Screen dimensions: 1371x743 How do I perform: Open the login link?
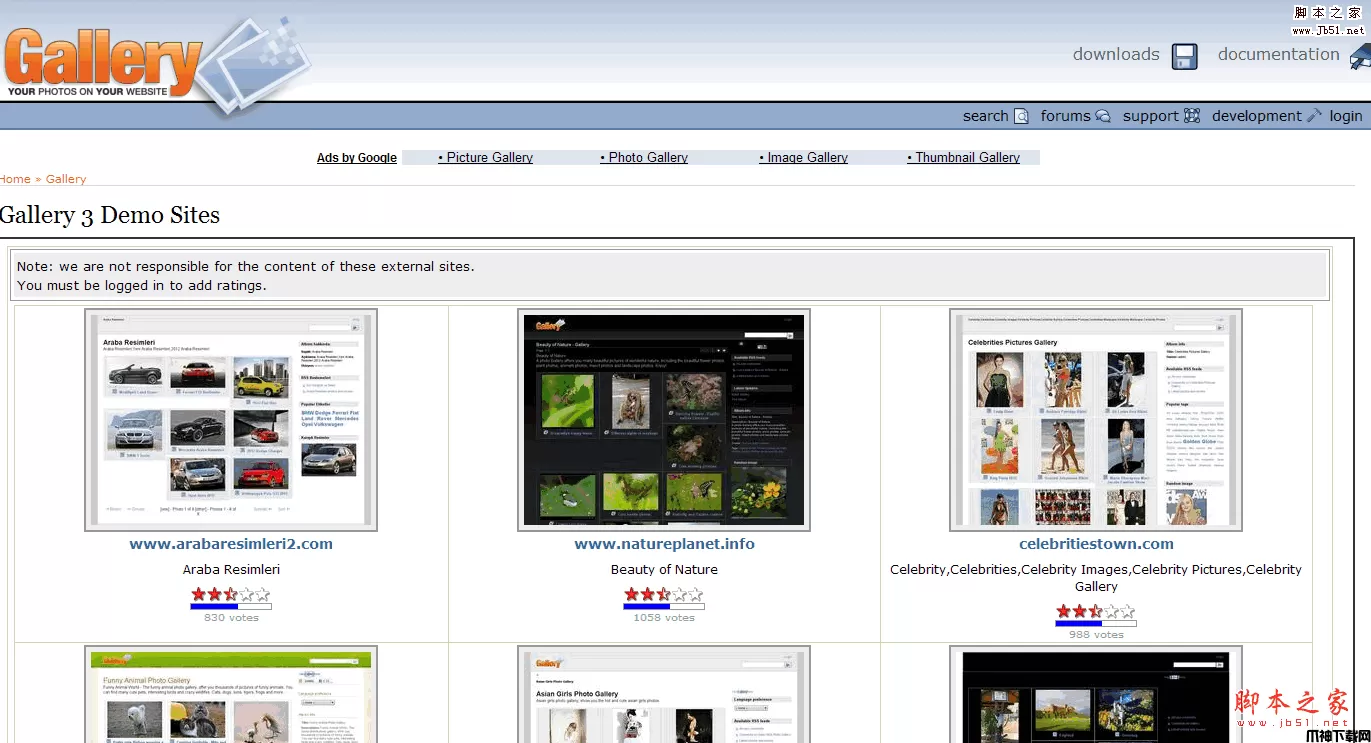click(1345, 116)
